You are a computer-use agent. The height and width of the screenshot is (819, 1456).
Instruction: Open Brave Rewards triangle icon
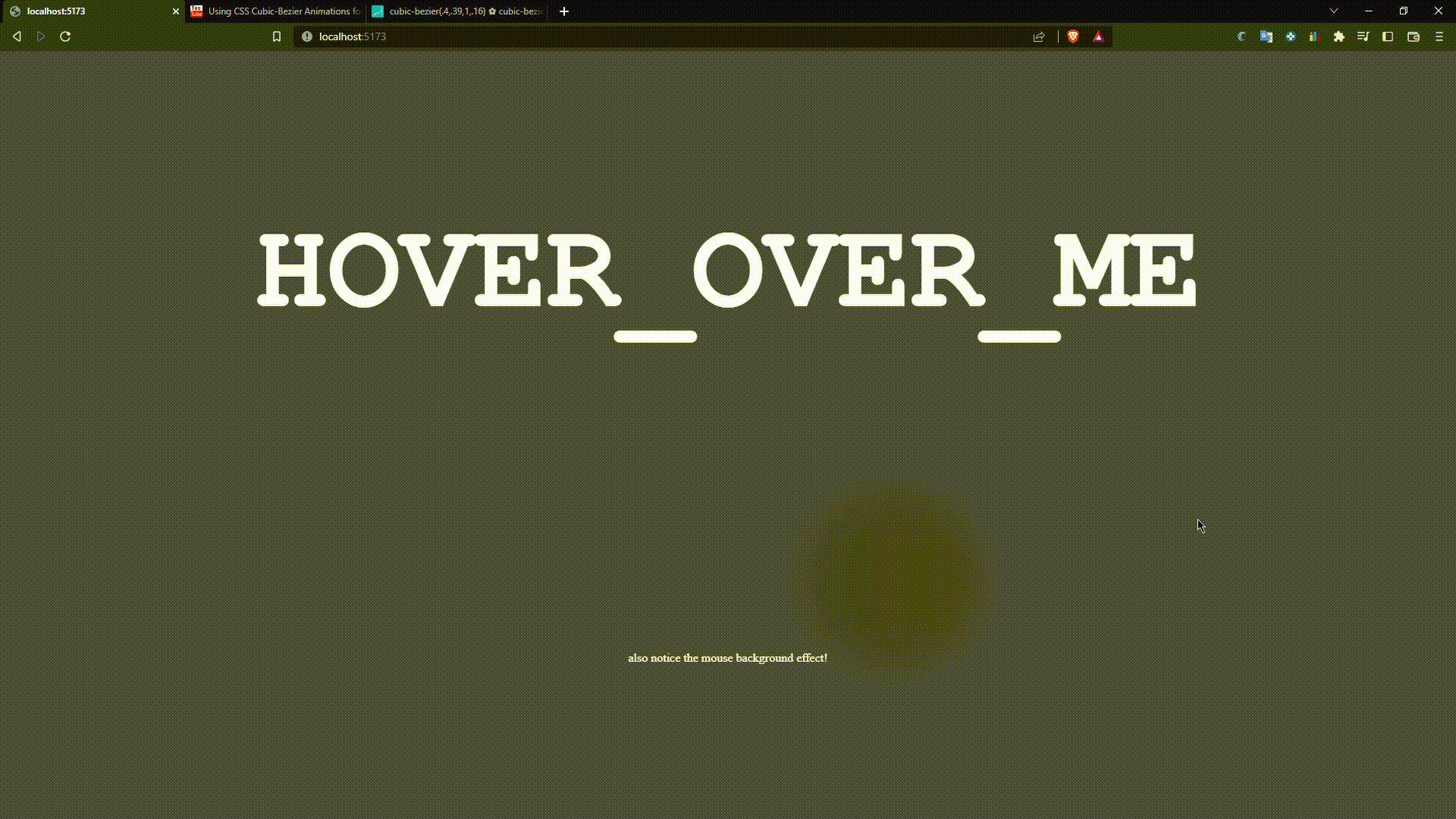coord(1098,36)
